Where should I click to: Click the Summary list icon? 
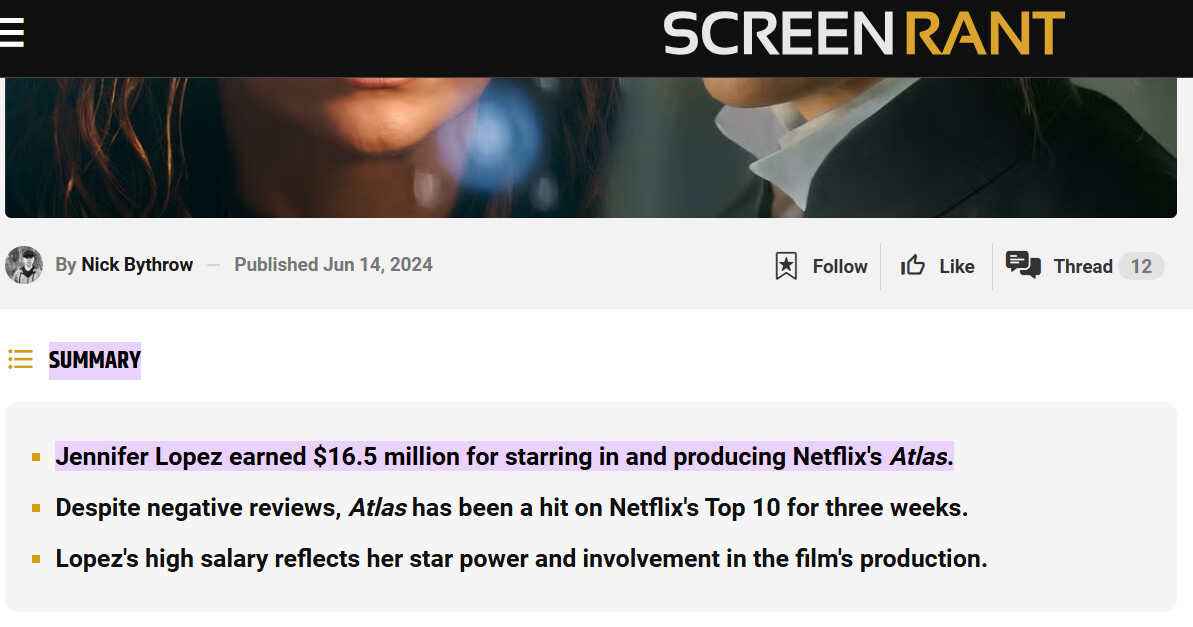click(21, 359)
